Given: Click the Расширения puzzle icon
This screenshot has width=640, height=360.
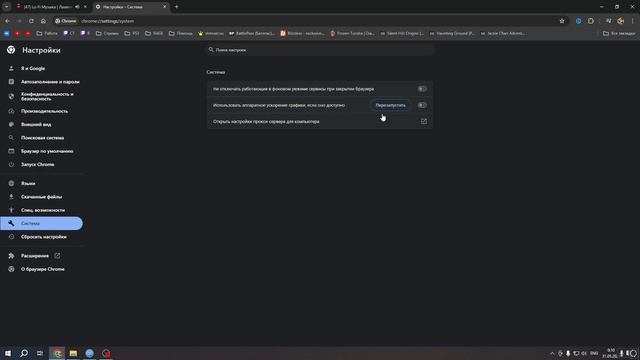Looking at the screenshot, I should [11, 256].
